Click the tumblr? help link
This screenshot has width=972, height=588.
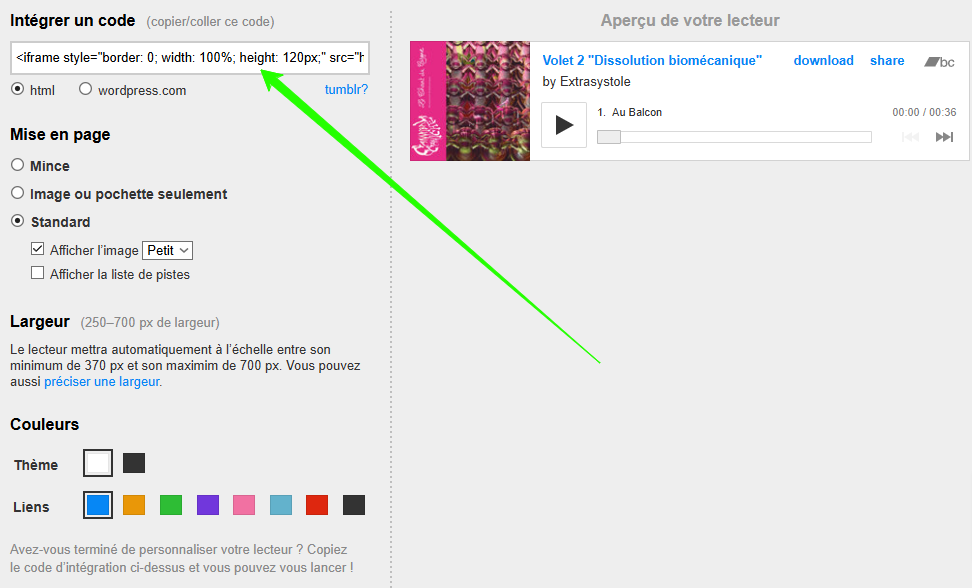346,90
